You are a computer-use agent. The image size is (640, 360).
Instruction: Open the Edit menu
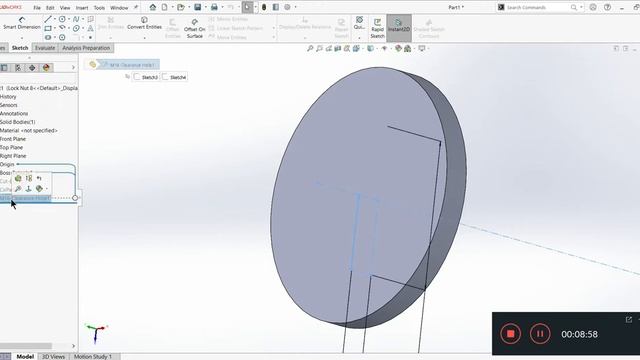click(x=50, y=7)
